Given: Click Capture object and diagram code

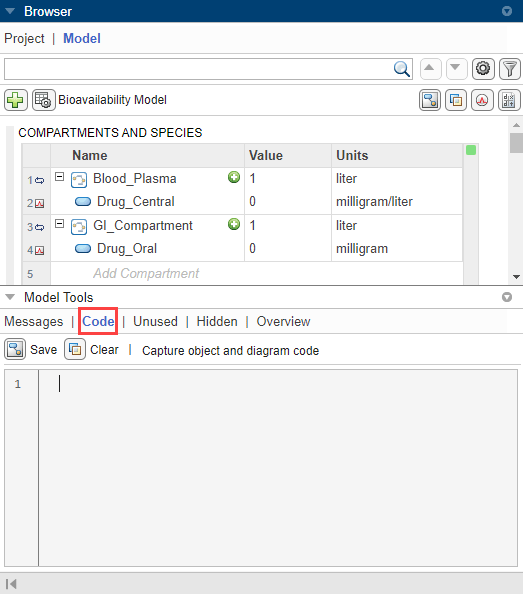Looking at the screenshot, I should click(230, 350).
